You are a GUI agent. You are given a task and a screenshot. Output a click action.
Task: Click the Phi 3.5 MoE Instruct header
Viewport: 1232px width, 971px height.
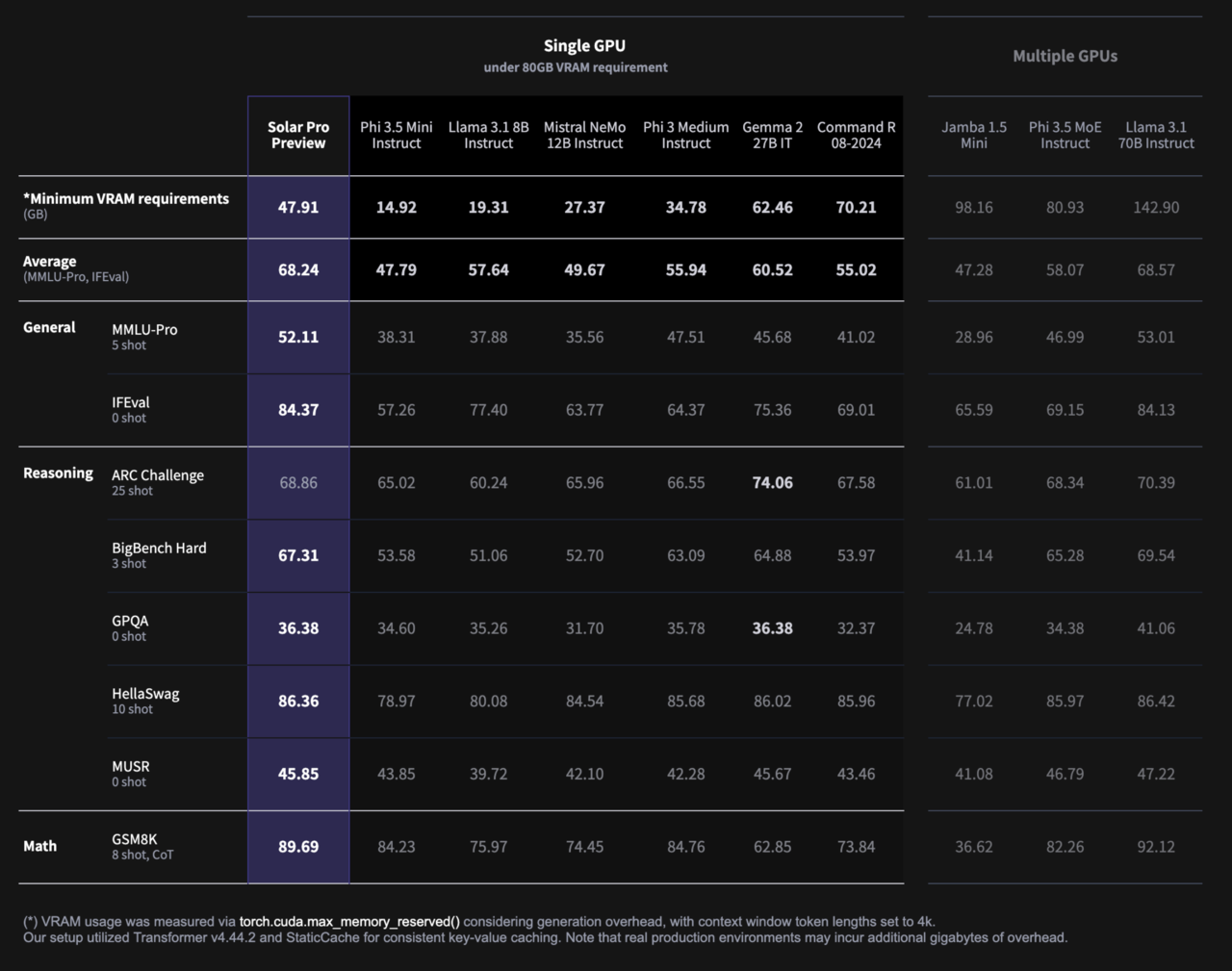pyautogui.click(x=1065, y=135)
